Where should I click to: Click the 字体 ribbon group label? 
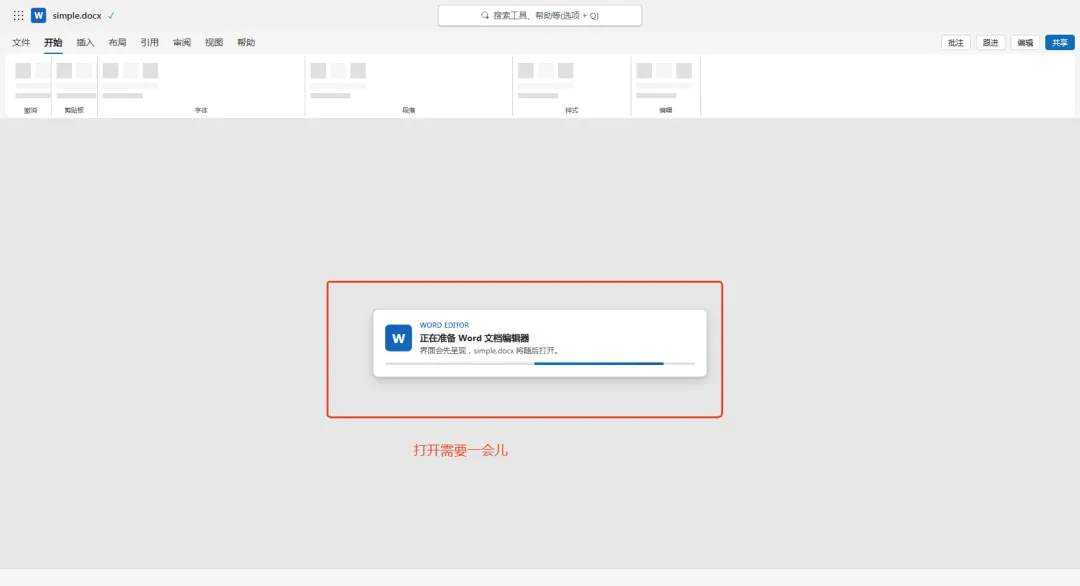click(201, 110)
